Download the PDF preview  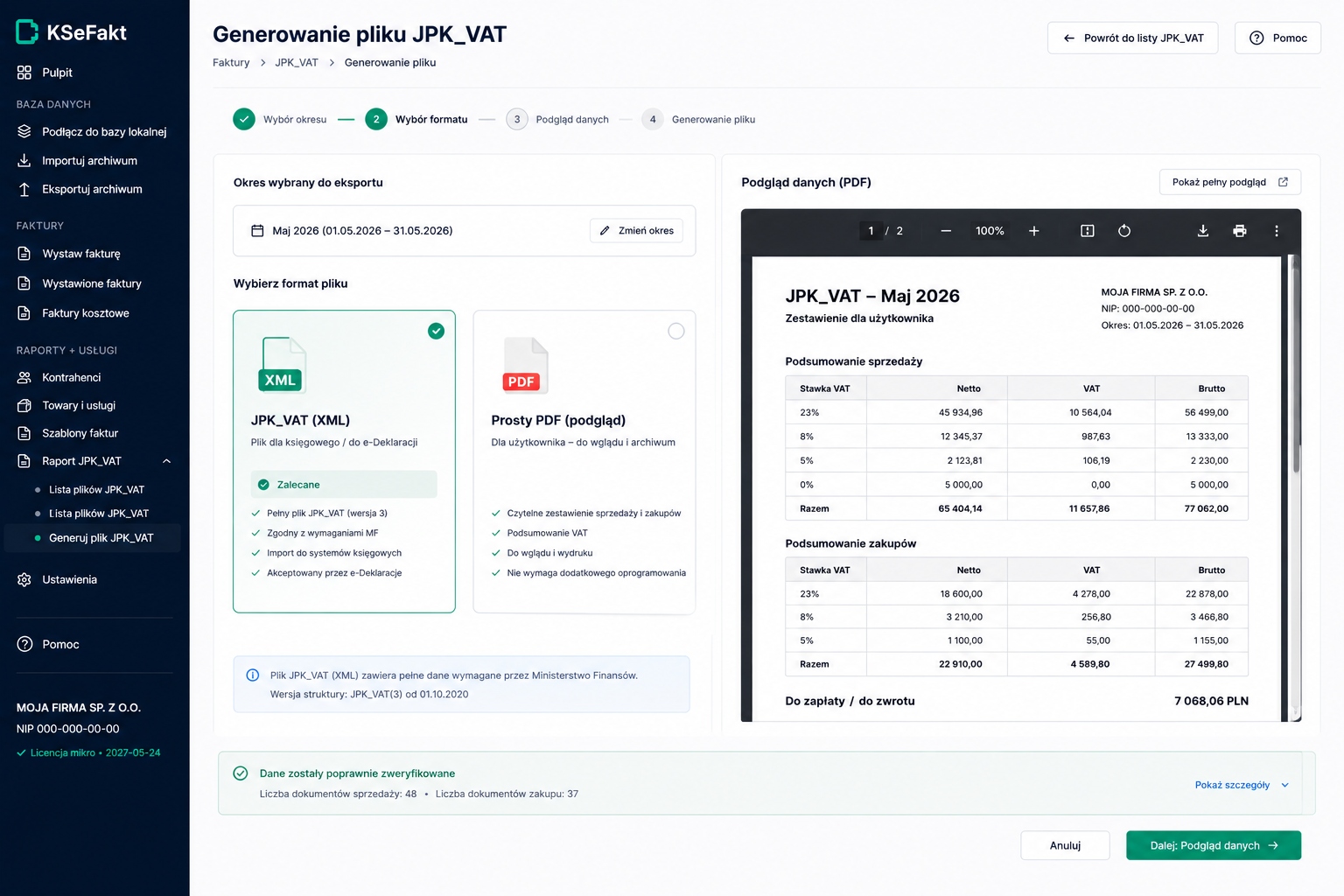point(1203,231)
